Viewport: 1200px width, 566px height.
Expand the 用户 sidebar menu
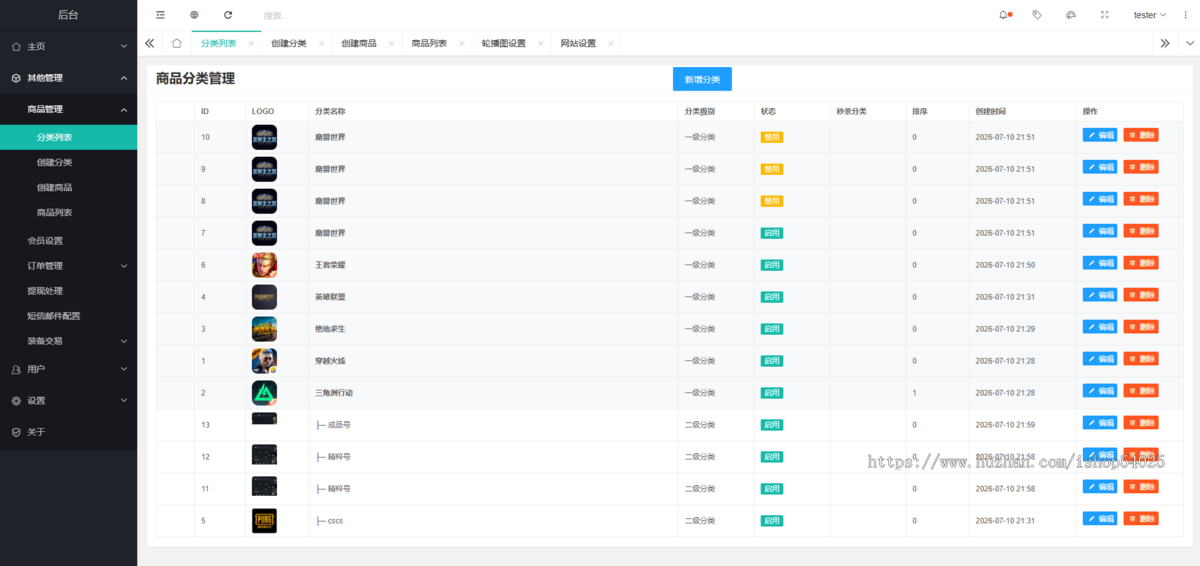click(68, 369)
